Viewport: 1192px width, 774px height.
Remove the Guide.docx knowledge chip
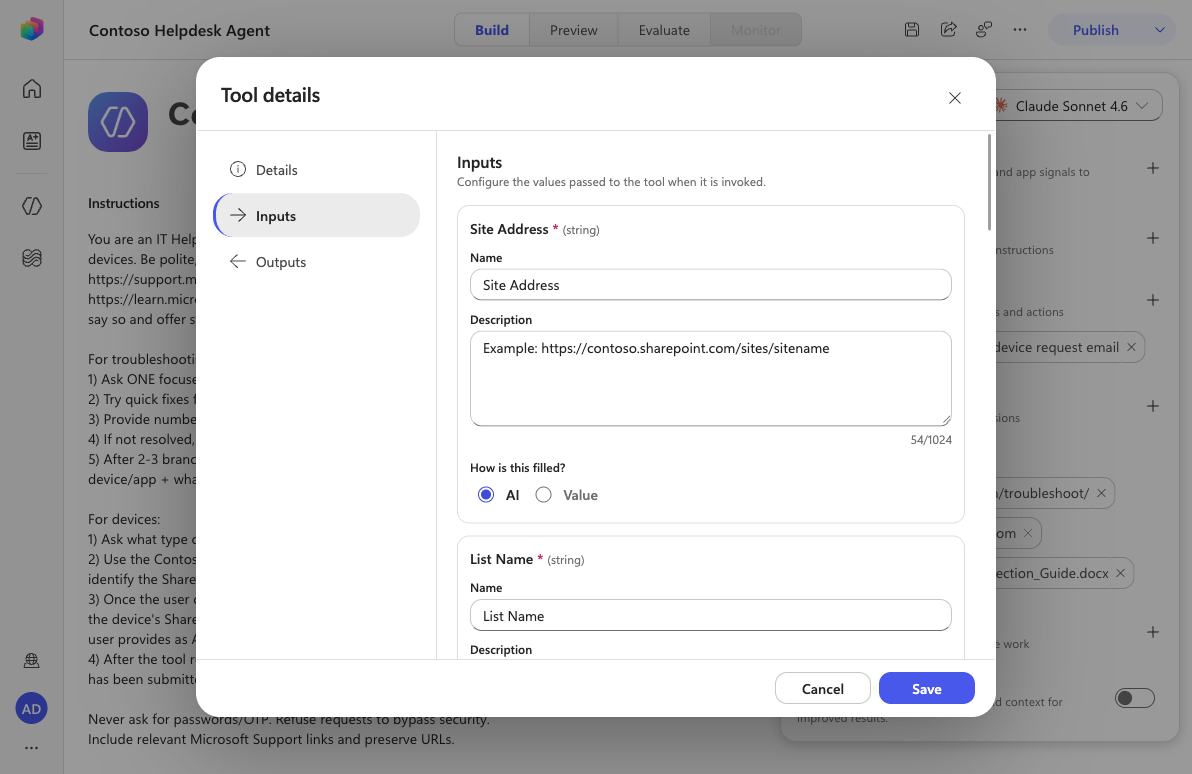point(1120,573)
